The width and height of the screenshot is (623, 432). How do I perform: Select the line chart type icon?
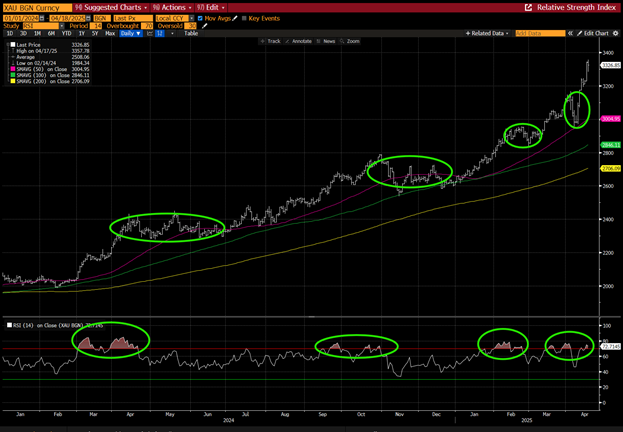point(150,33)
